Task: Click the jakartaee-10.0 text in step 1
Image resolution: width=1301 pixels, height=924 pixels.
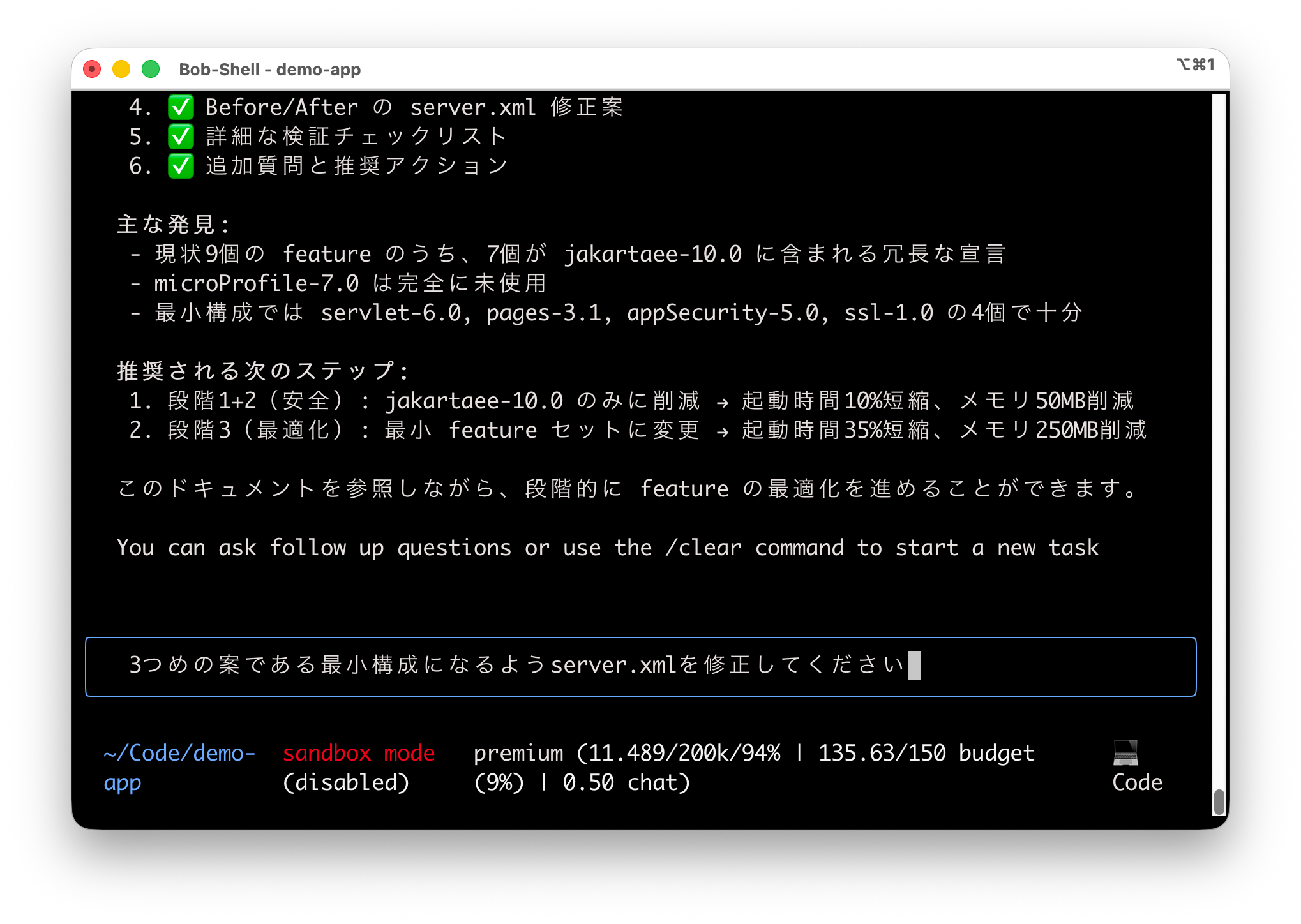Action: pos(474,401)
